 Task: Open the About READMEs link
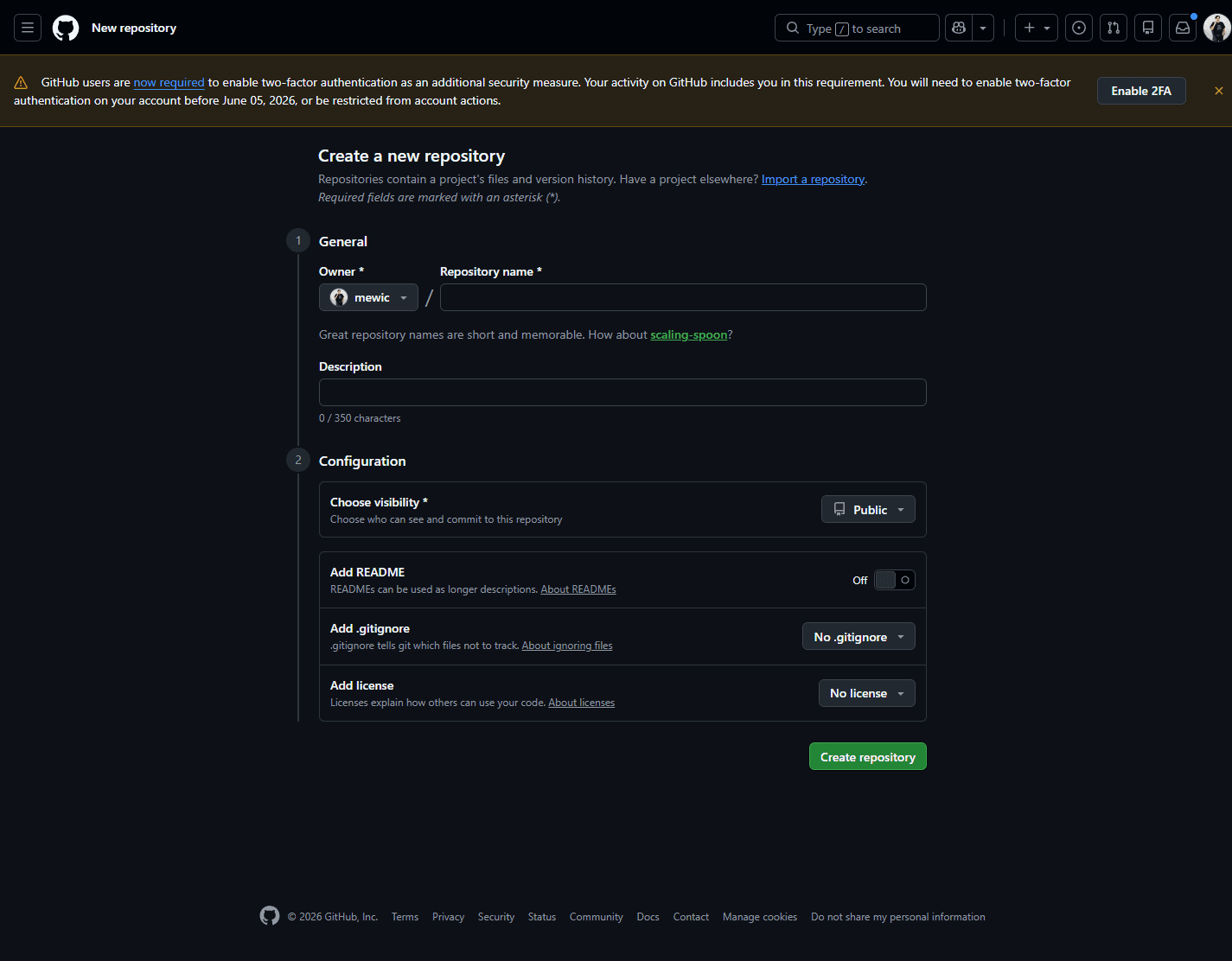point(578,589)
